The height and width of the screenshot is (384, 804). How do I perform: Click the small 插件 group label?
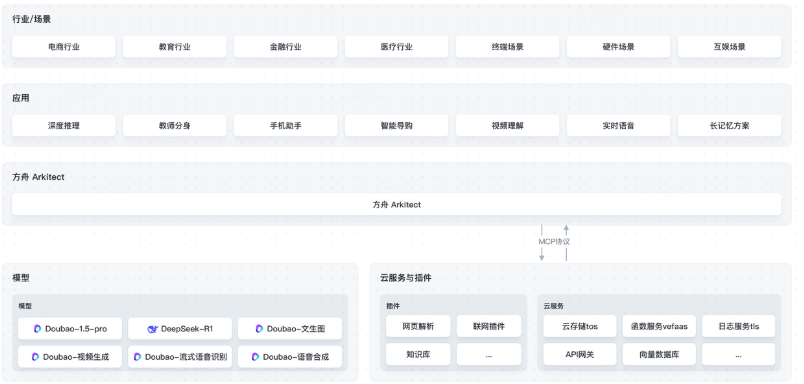393,306
